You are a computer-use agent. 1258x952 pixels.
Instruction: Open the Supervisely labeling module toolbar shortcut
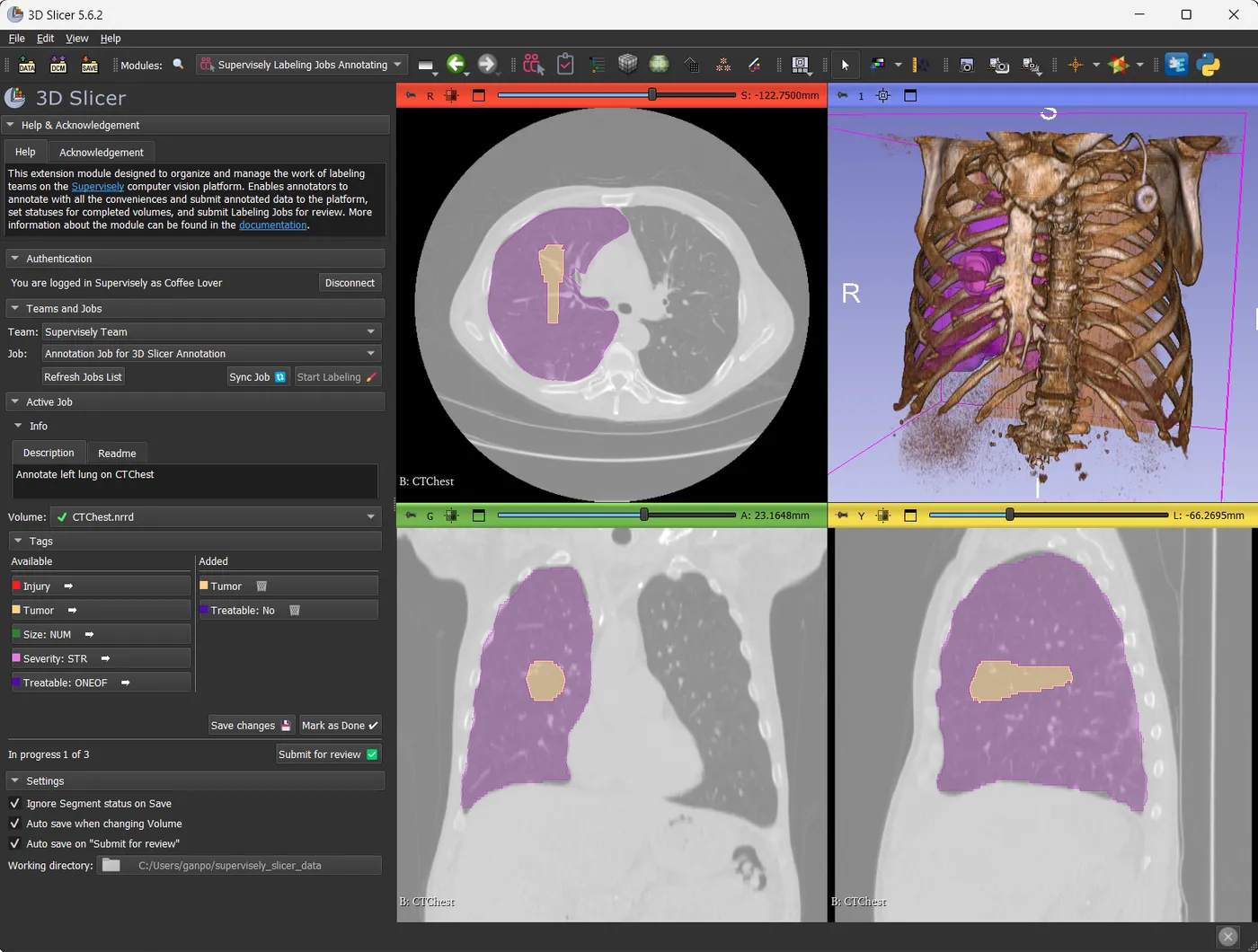pos(534,65)
